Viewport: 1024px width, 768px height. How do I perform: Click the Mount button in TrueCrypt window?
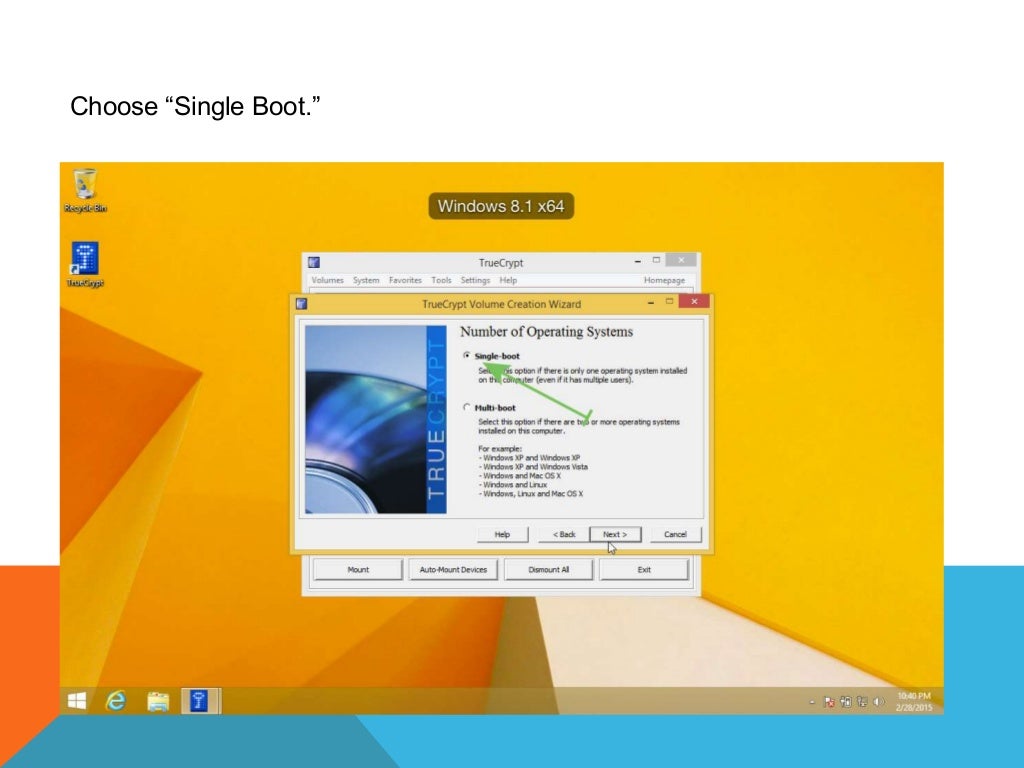(x=358, y=569)
